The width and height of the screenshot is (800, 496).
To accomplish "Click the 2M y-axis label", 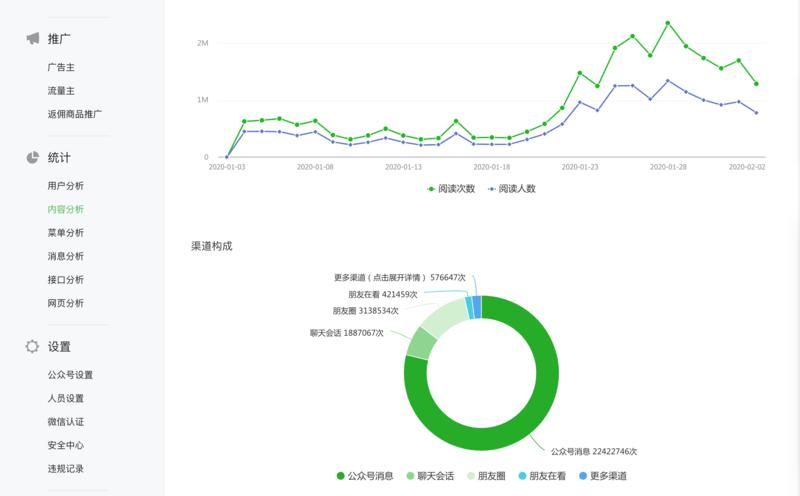I will 203,43.
